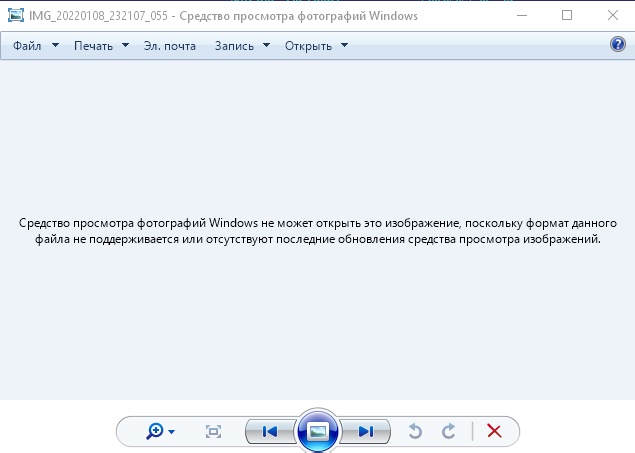
Task: Click the magnifier zoom icon
Action: click(x=155, y=431)
